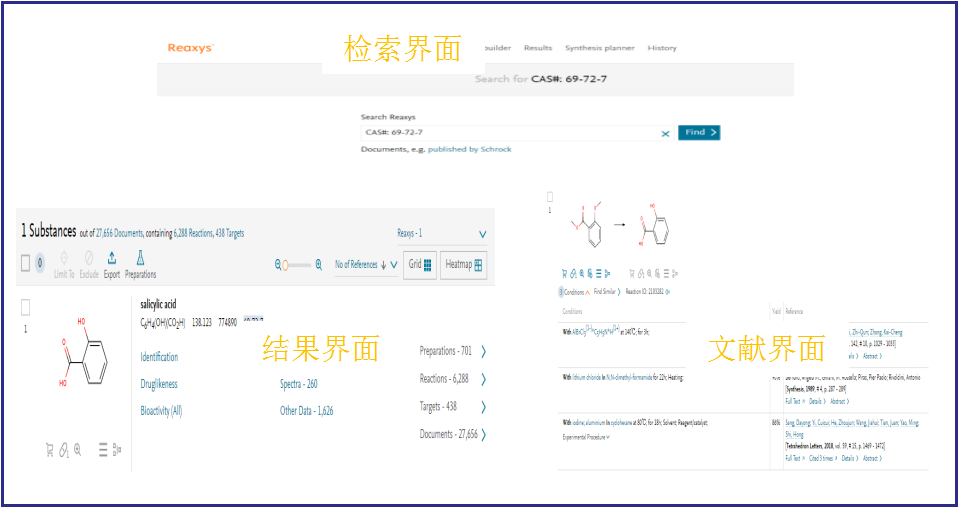
Task: Open the published by Schrock example link
Action: tap(469, 149)
